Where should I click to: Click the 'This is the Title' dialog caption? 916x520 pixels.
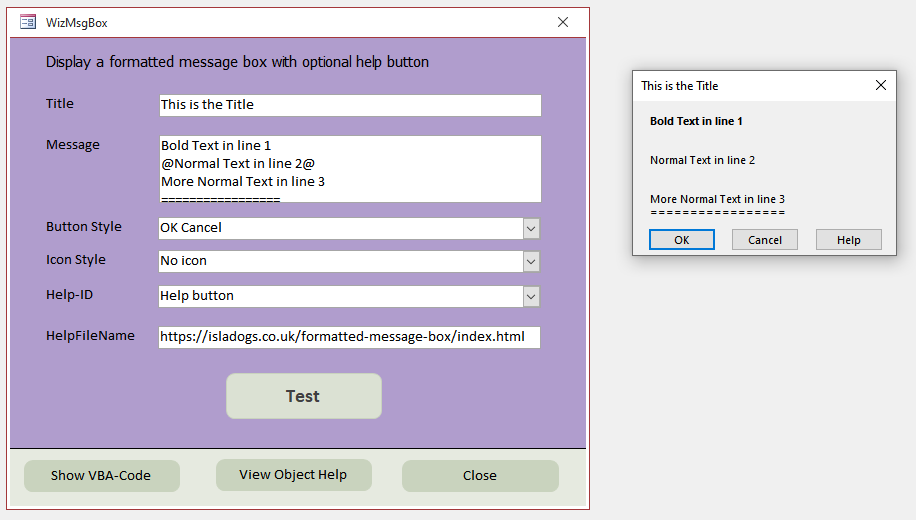(679, 86)
